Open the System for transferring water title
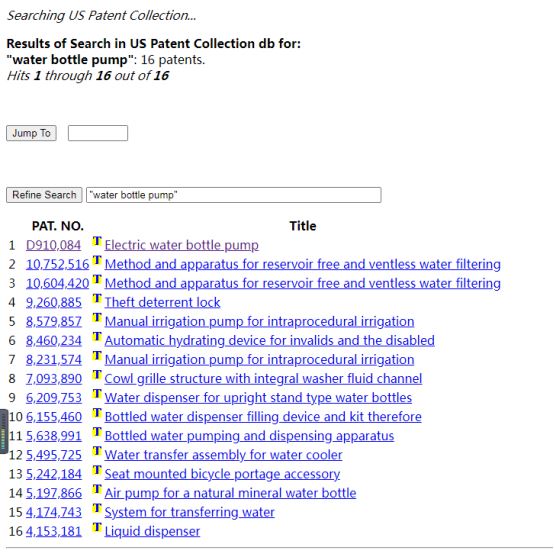This screenshot has width=554, height=557. 190,513
